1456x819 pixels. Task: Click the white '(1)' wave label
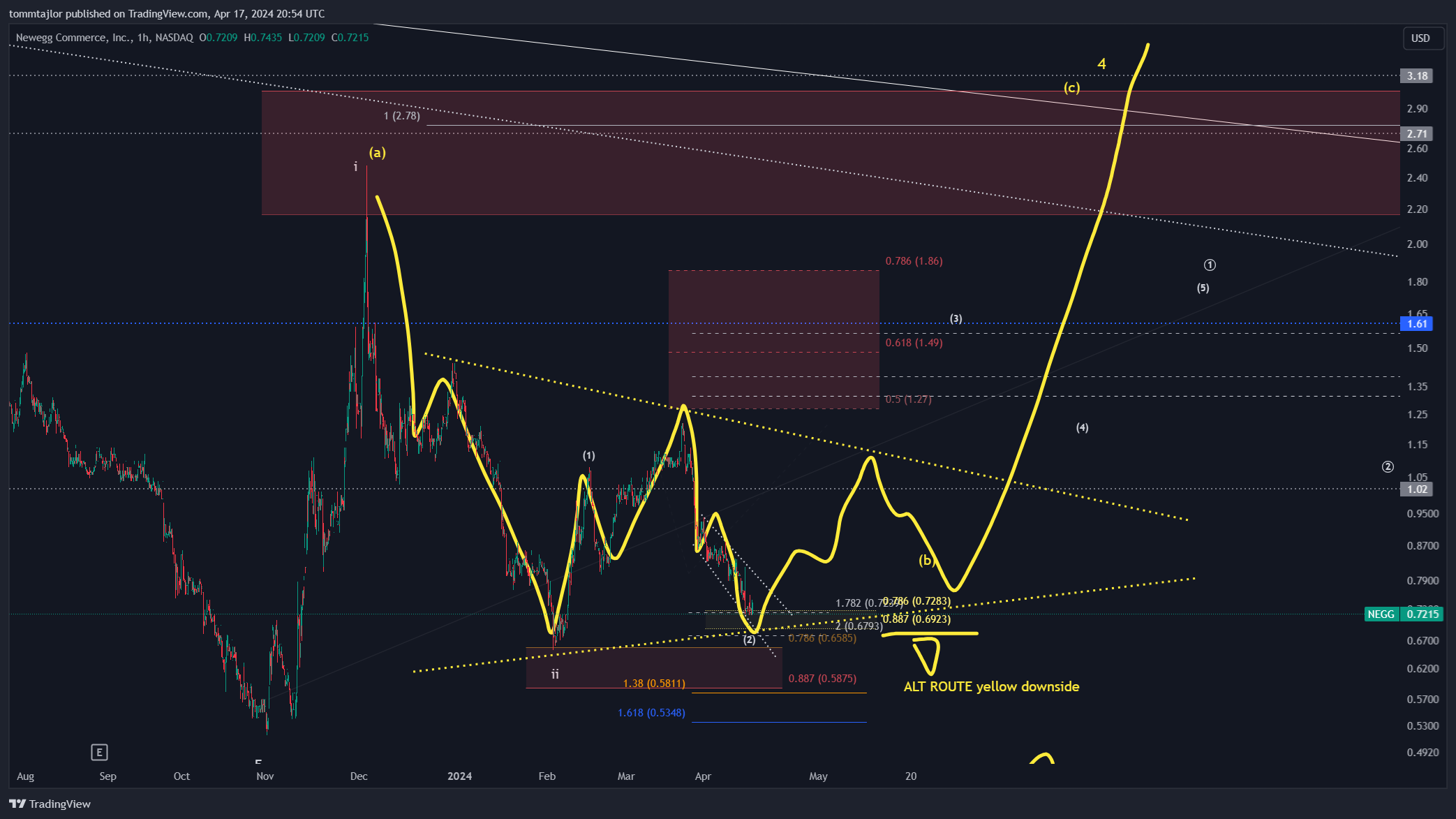(589, 456)
